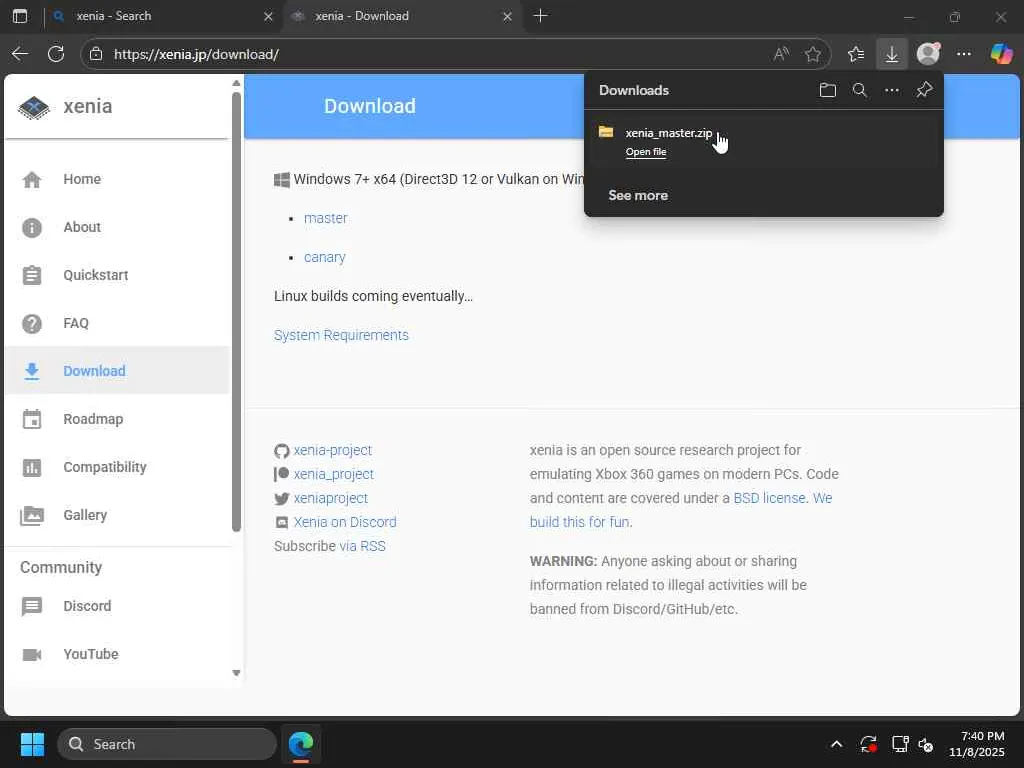
Task: Click the xenia_master.zip download entry
Action: tap(763, 140)
